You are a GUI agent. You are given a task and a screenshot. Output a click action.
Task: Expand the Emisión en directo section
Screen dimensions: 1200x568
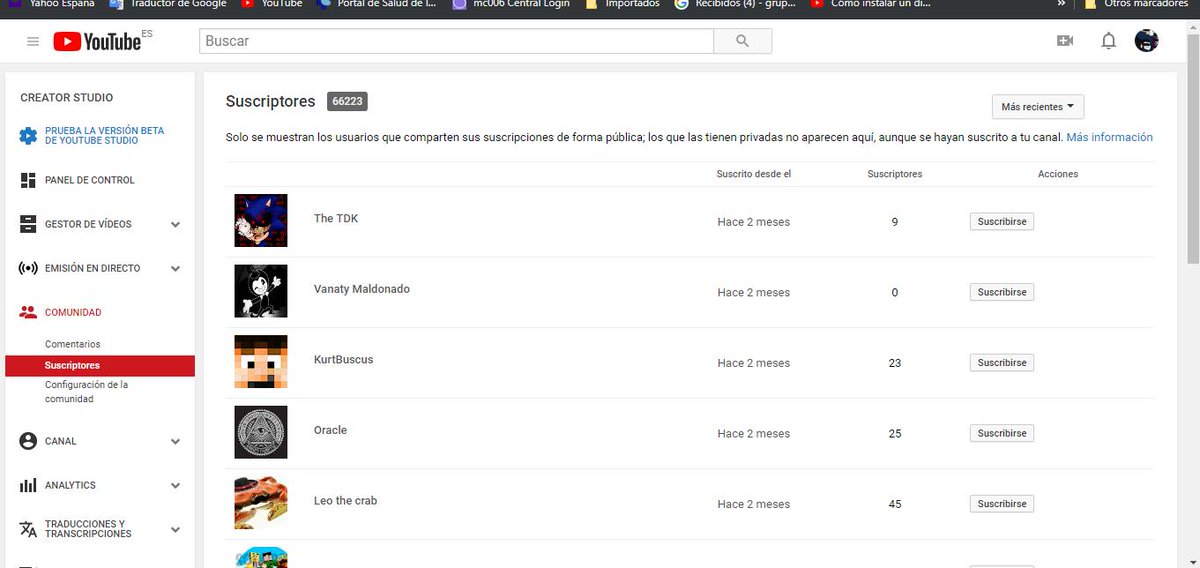[x=175, y=269]
